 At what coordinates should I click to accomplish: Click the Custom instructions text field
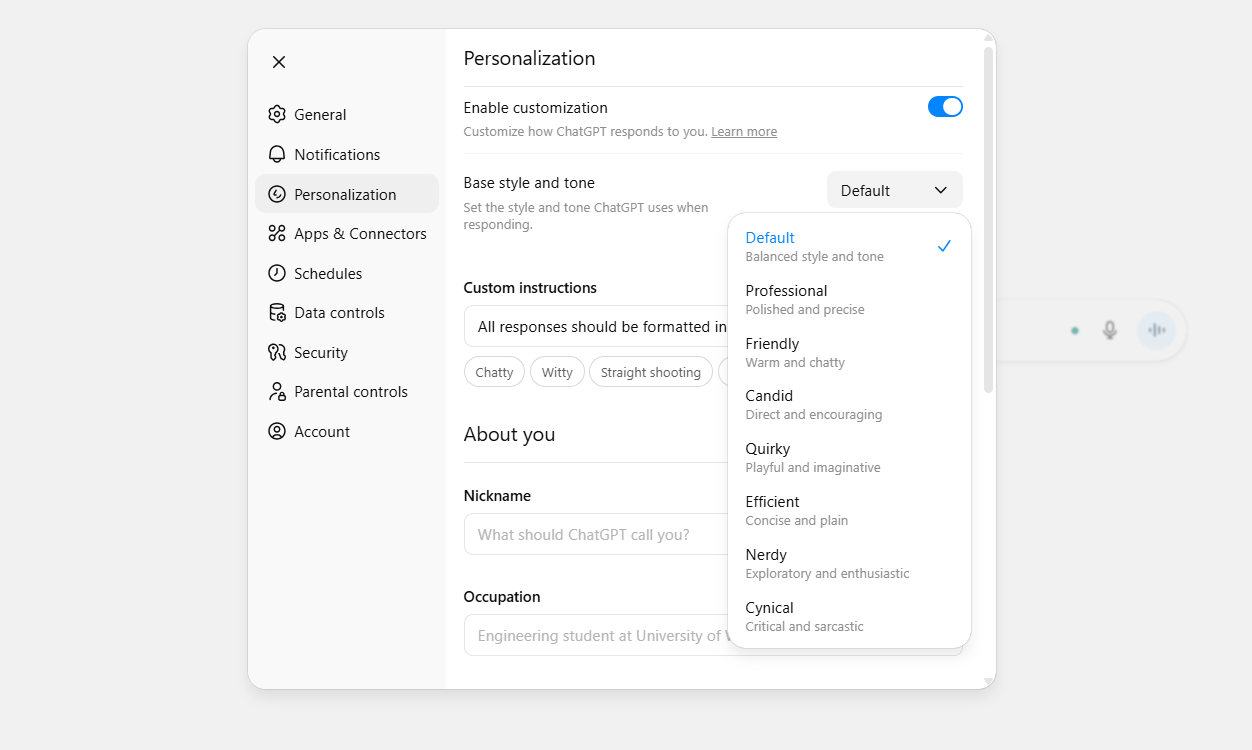[597, 326]
